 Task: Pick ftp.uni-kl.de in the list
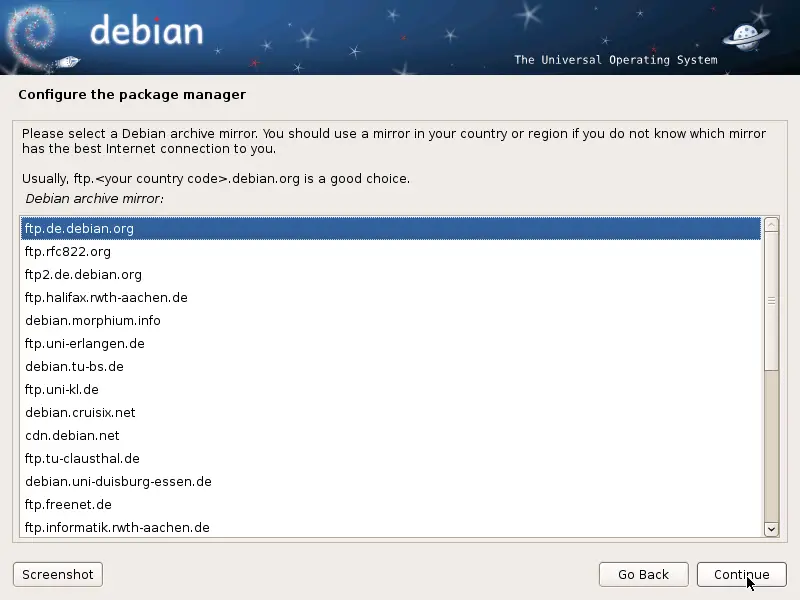coord(391,389)
